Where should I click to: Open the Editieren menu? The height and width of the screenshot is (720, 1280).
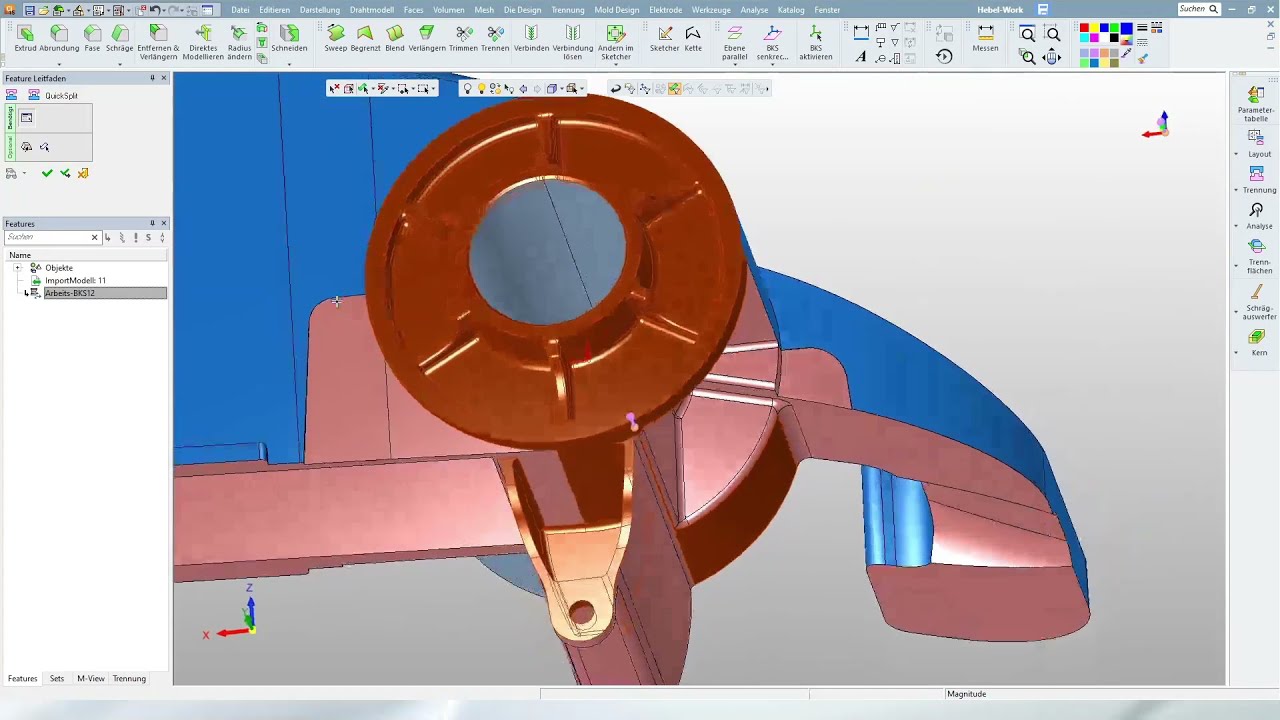point(274,10)
